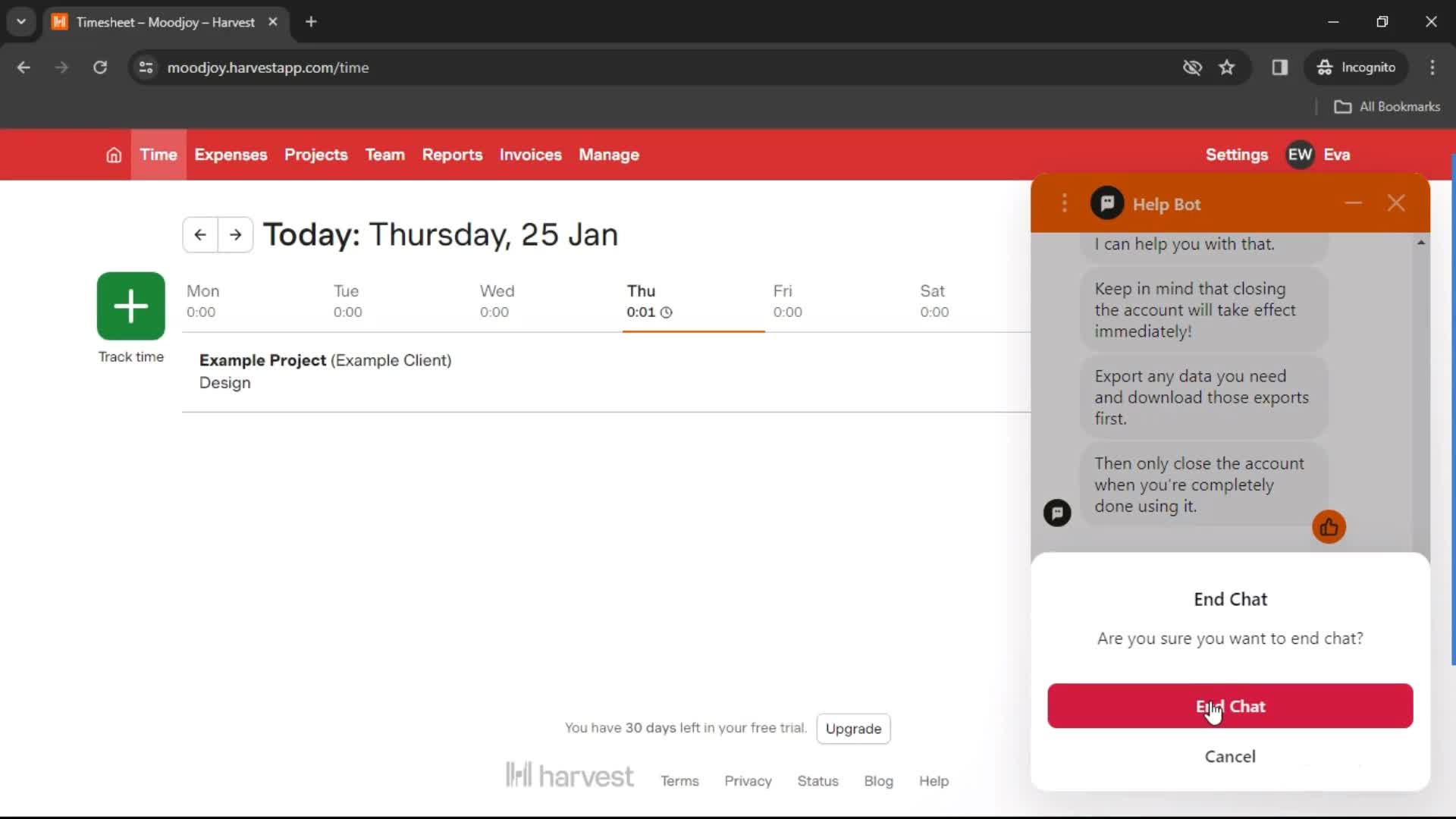Screen dimensions: 1456x819
Task: Open the Projects tab
Action: click(316, 155)
